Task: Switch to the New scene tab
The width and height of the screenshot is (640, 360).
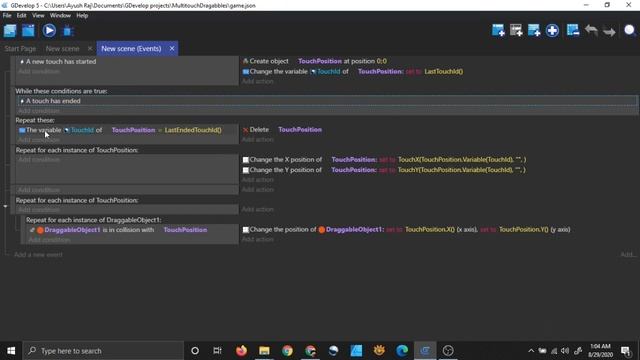Action: point(62,49)
